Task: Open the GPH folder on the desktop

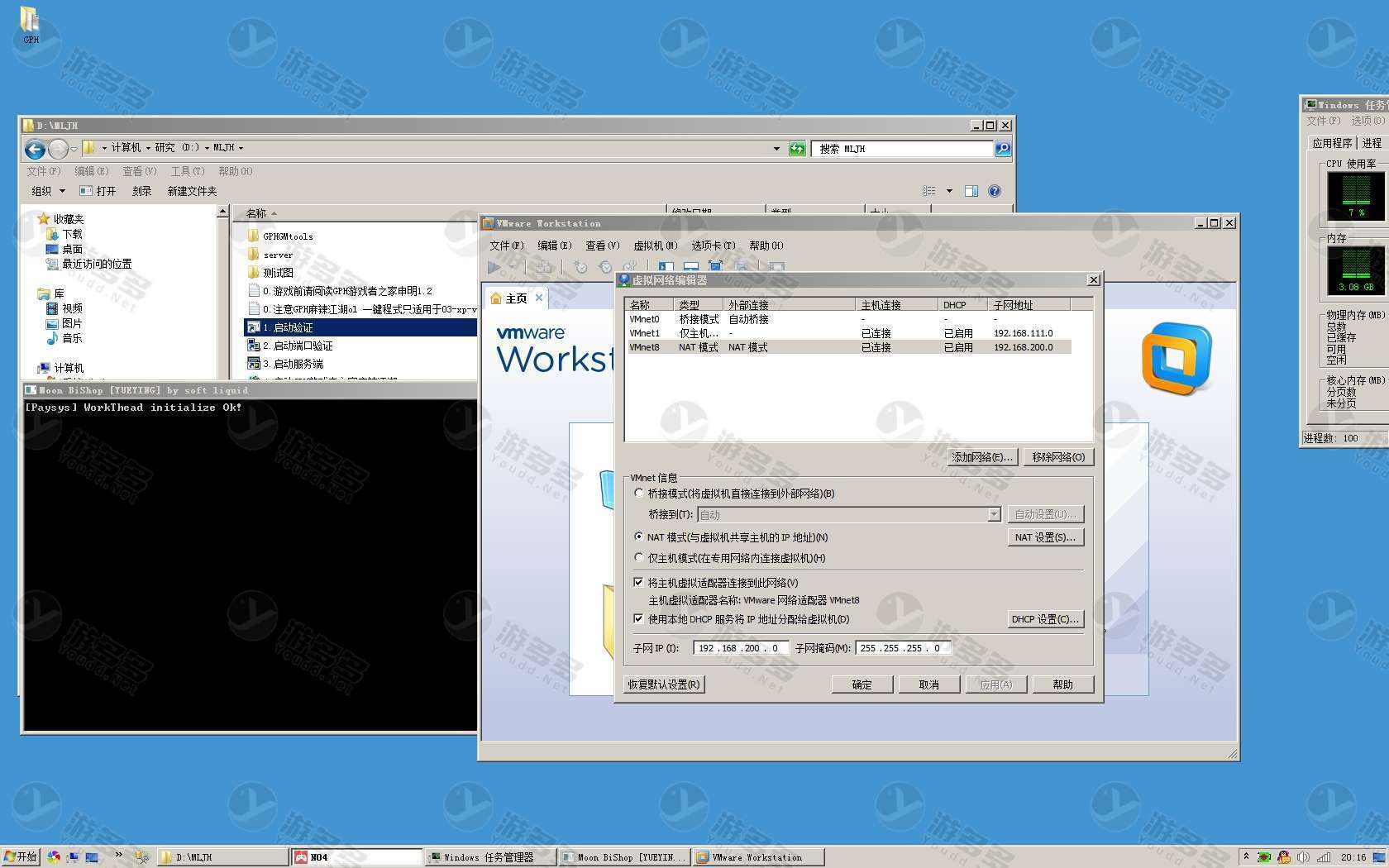Action: tap(30, 23)
